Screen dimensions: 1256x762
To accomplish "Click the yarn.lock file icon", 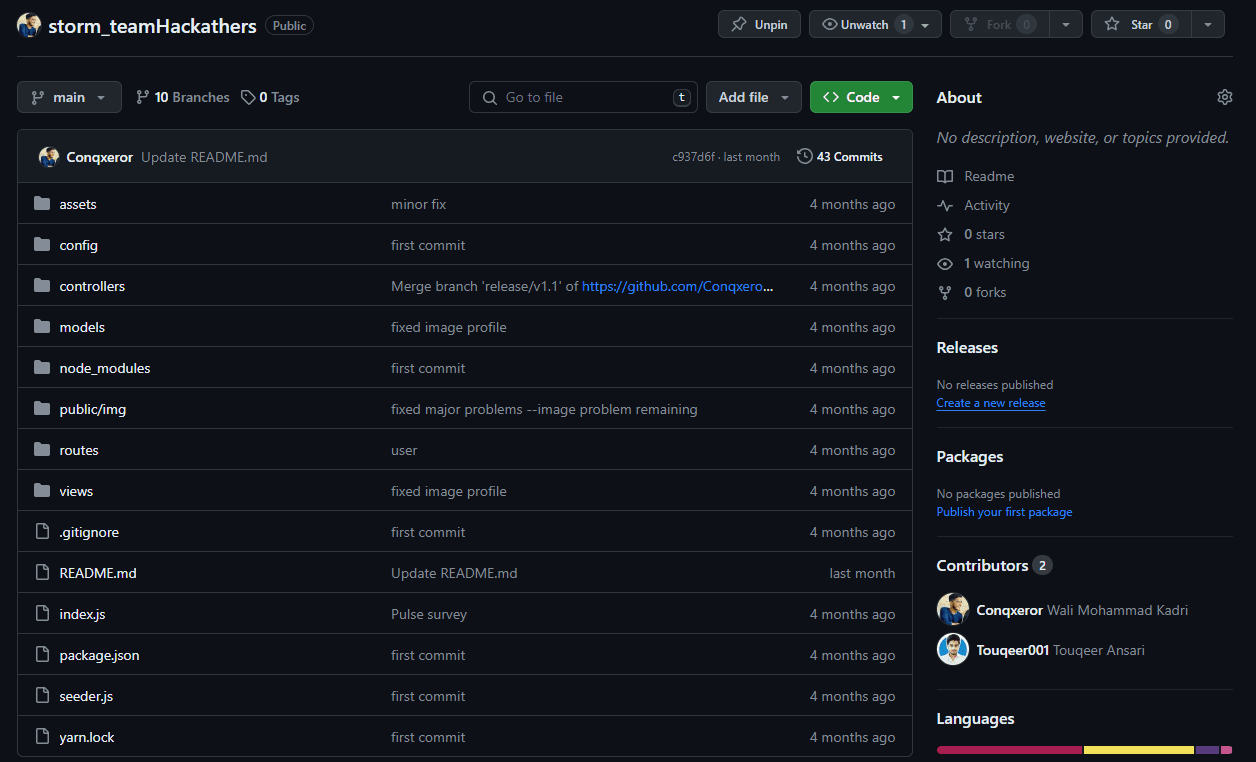I will point(42,737).
